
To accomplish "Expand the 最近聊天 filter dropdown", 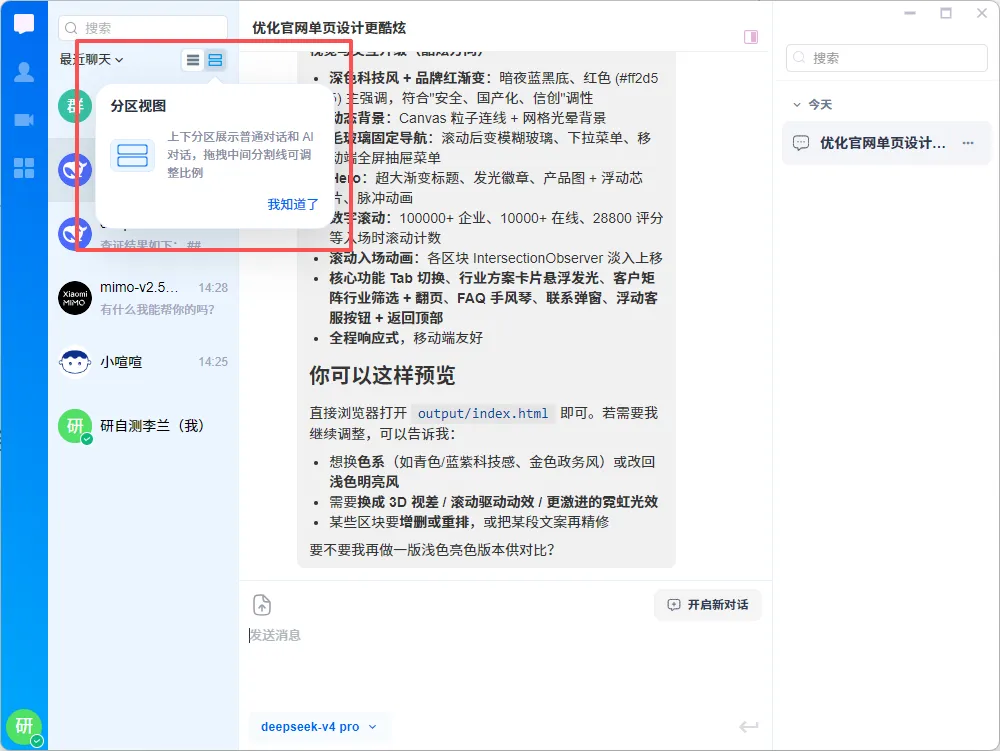I will (91, 59).
